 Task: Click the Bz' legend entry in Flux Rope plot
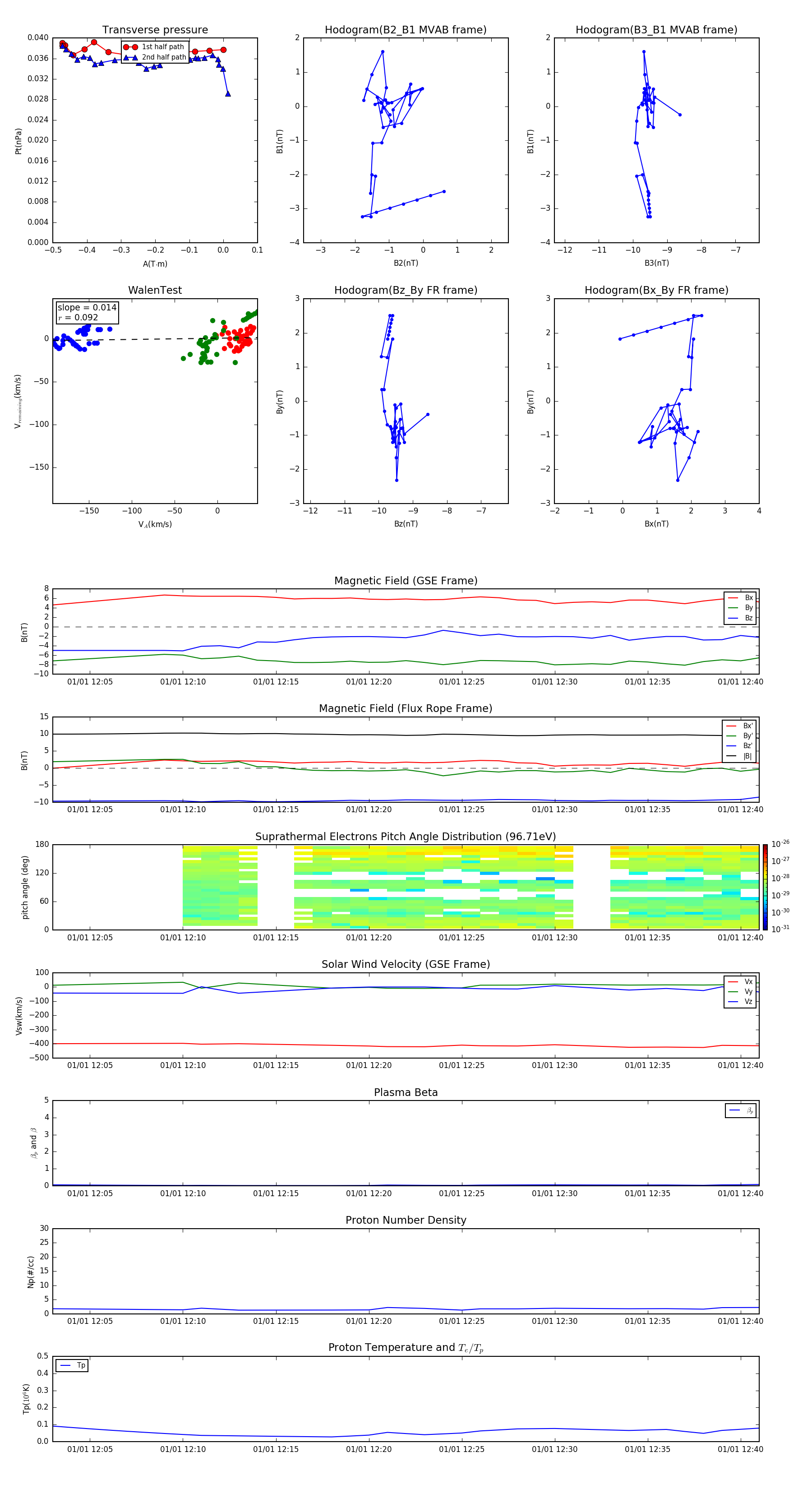pyautogui.click(x=739, y=746)
